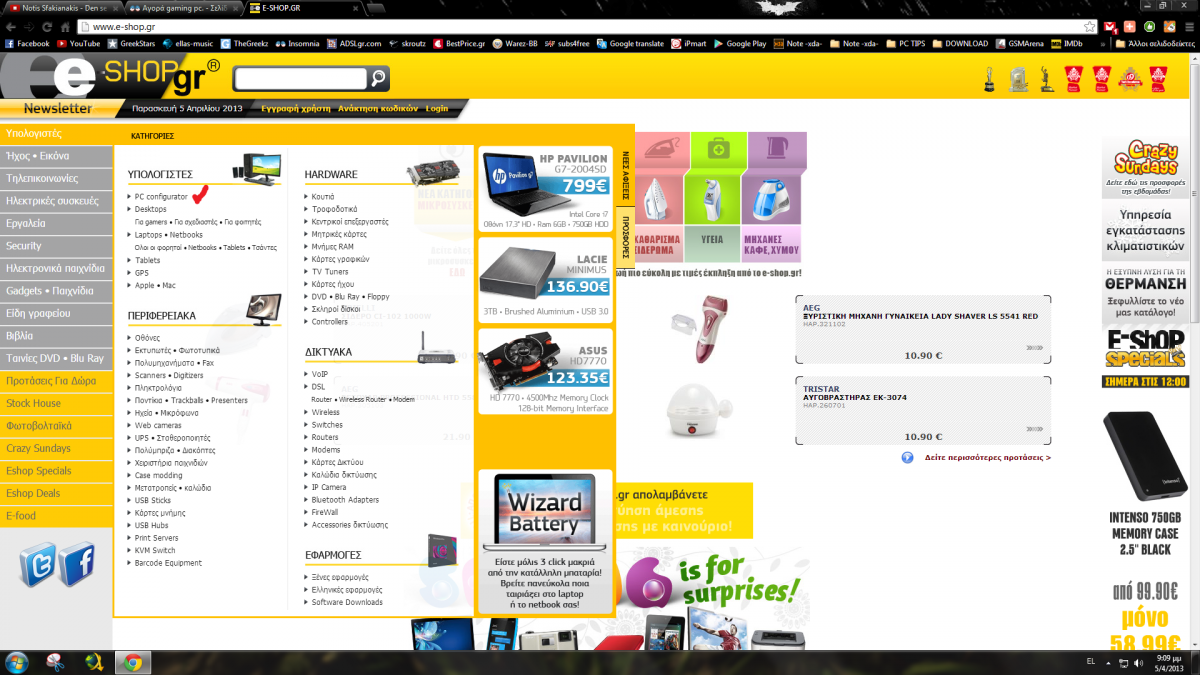Click the search magnifier icon

[x=378, y=78]
